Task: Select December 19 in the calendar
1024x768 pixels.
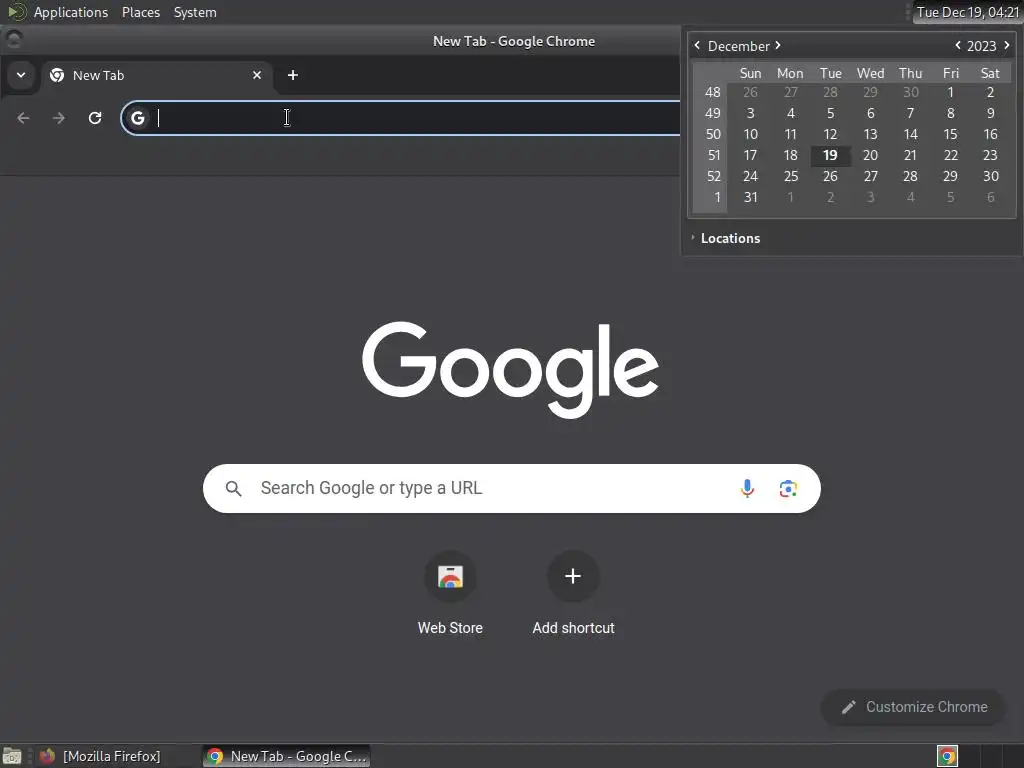Action: tap(830, 155)
